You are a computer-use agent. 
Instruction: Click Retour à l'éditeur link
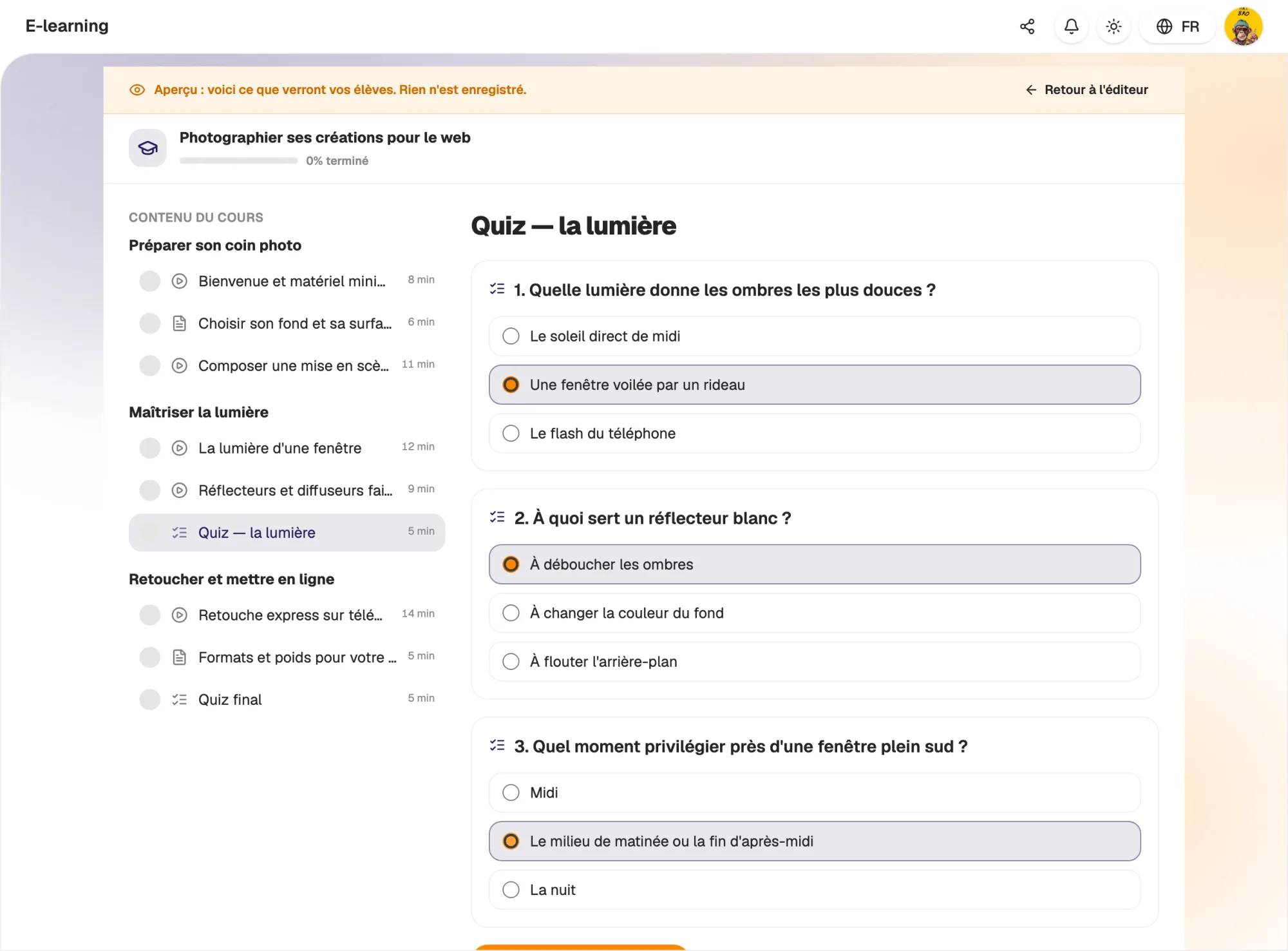coord(1087,90)
